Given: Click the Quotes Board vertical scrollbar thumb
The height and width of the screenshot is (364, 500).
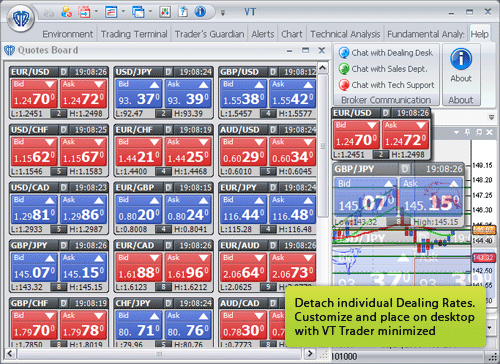Looking at the screenshot, I should point(322,146).
